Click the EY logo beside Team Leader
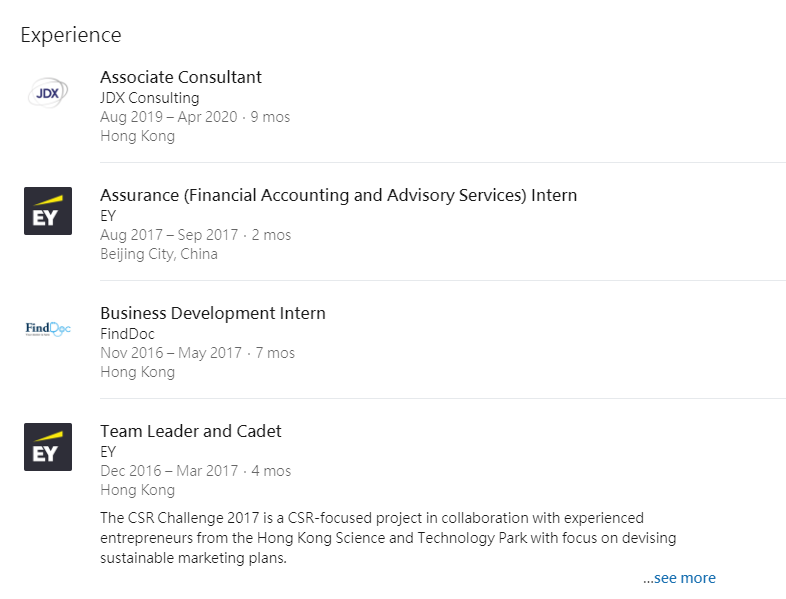 tap(48, 447)
